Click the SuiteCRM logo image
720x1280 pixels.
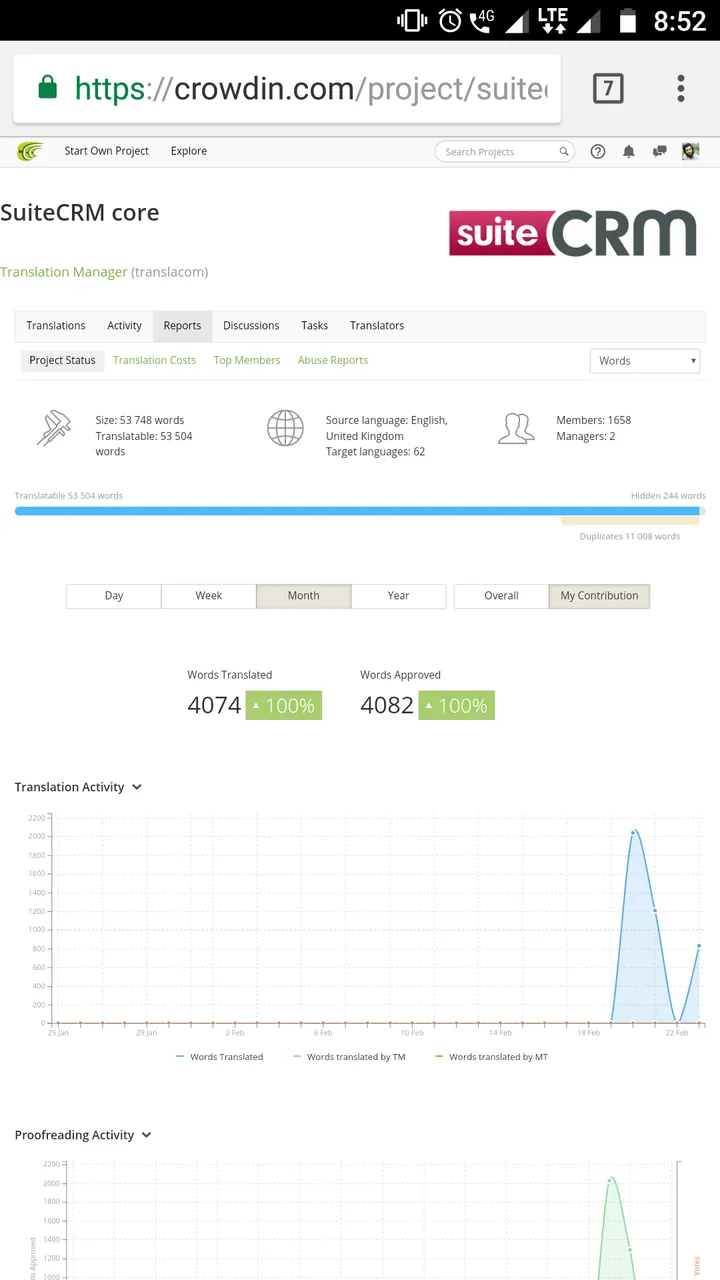[x=573, y=233]
